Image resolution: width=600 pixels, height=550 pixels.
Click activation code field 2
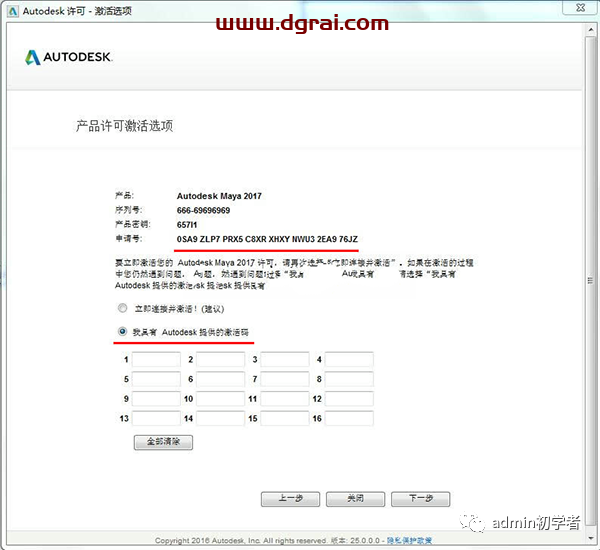tap(220, 359)
